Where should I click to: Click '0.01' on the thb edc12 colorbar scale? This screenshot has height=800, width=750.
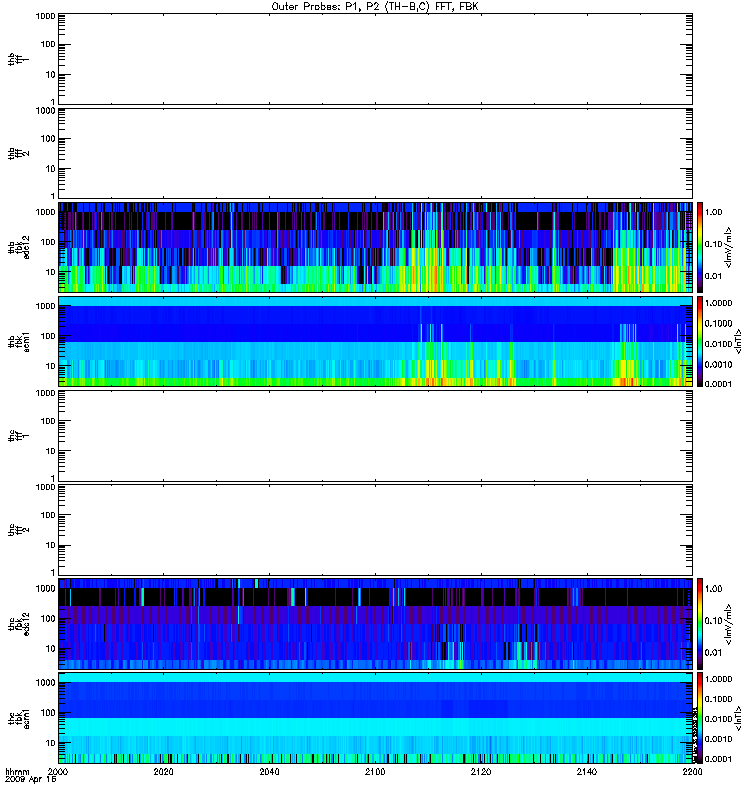pos(713,276)
